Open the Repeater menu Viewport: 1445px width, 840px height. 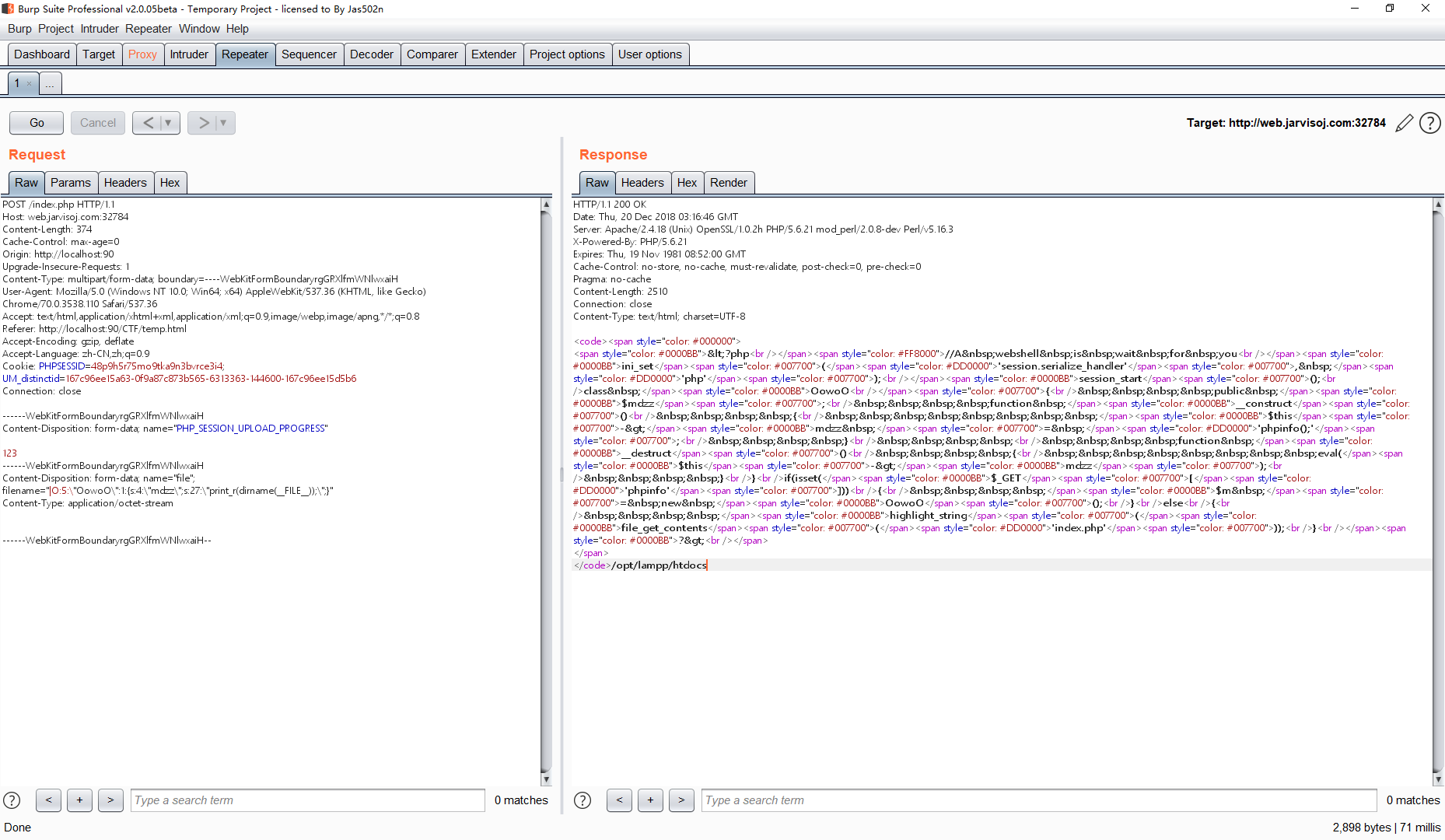149,29
